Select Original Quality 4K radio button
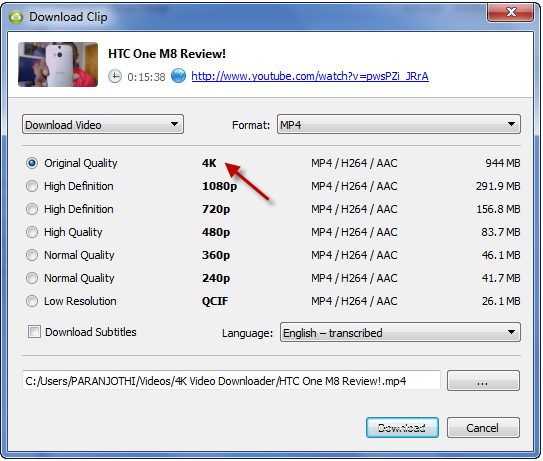Image resolution: width=543 pixels, height=461 pixels. point(32,163)
